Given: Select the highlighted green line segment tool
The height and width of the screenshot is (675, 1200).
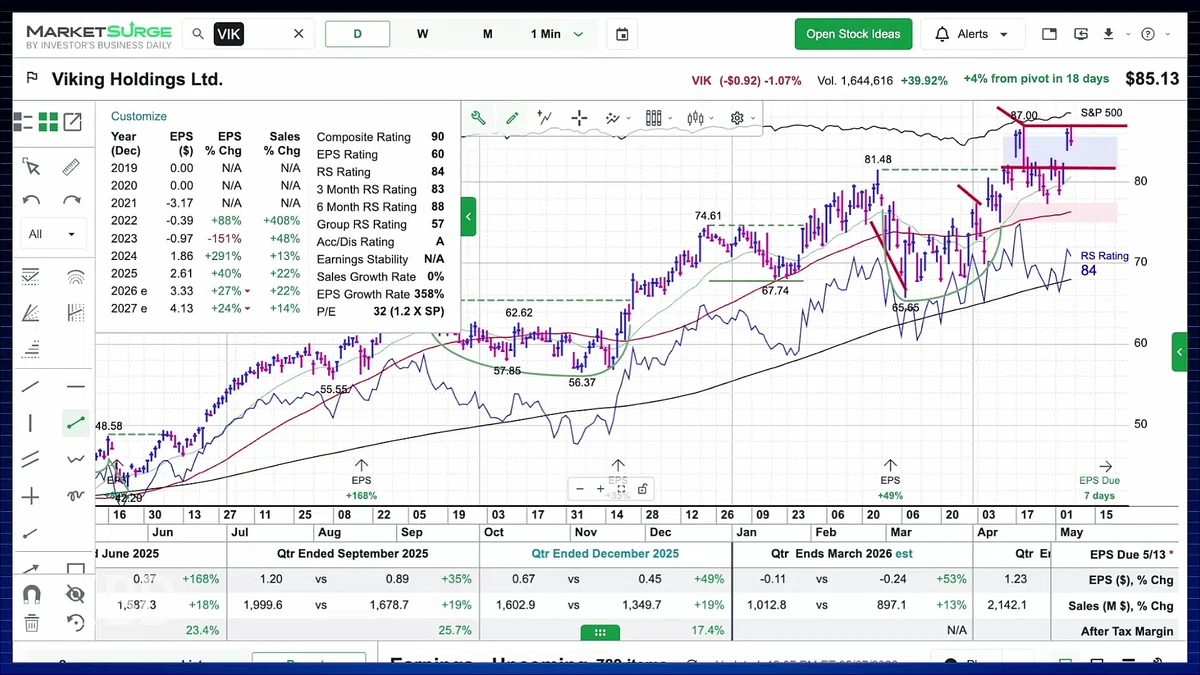Looking at the screenshot, I should coord(75,423).
